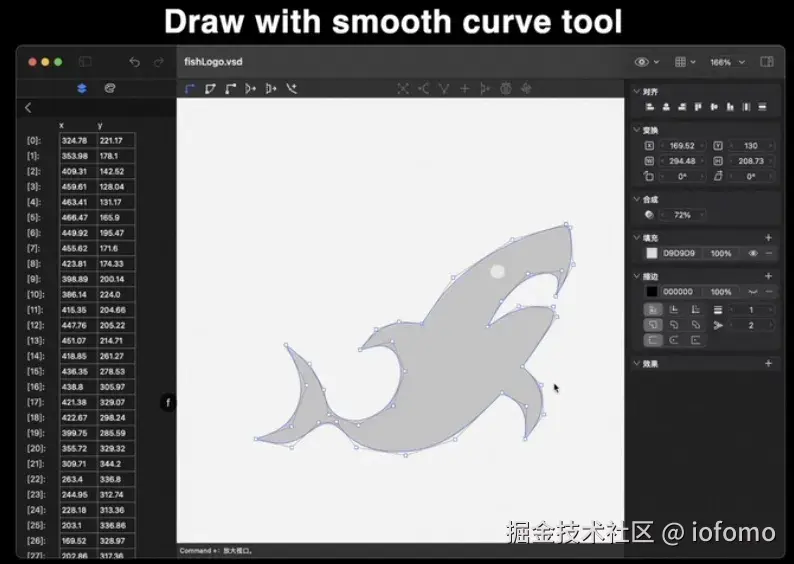Select the highlighted blue smooth curve tool
Viewport: 794px width, 564px height.
point(190,89)
